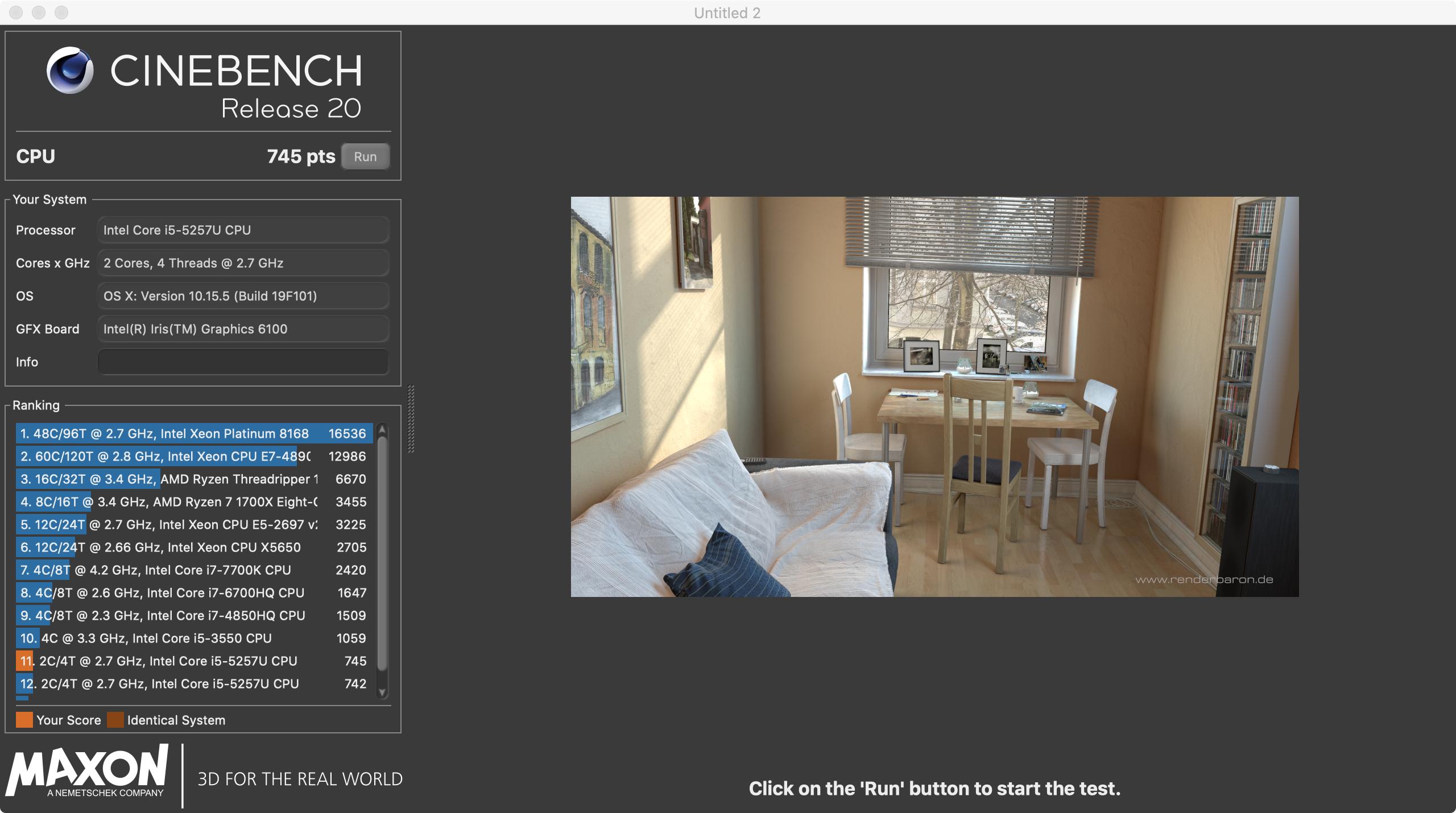Click the Cinebench sphere logo icon
Image resolution: width=1456 pixels, height=813 pixels.
tap(70, 70)
